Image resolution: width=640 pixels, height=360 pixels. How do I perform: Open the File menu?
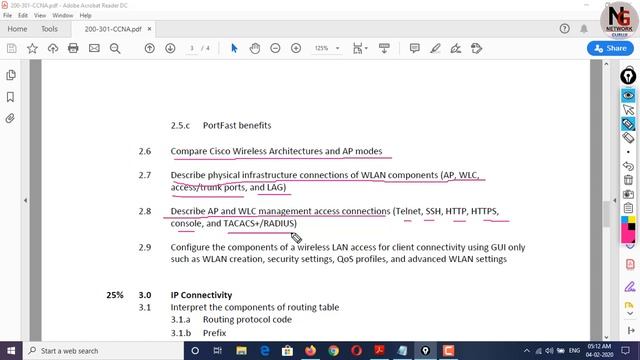click(x=7, y=16)
